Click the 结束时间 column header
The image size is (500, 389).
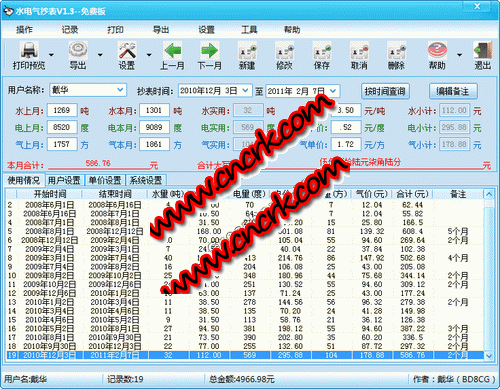tap(115, 194)
